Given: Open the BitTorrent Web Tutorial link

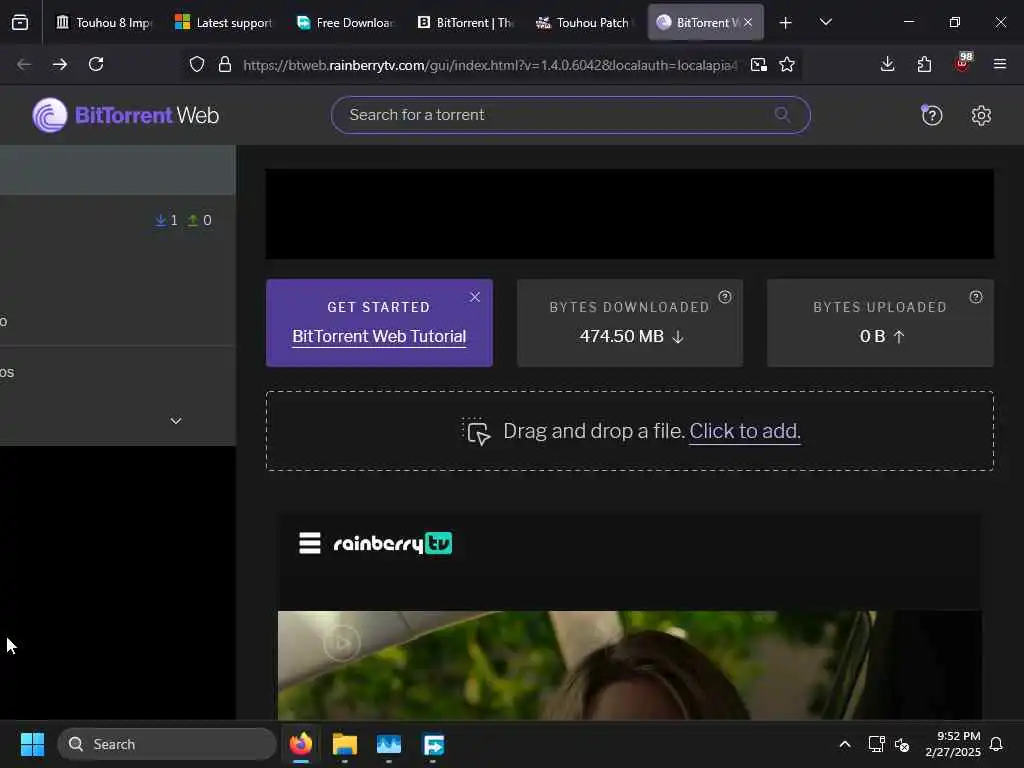Looking at the screenshot, I should point(379,336).
